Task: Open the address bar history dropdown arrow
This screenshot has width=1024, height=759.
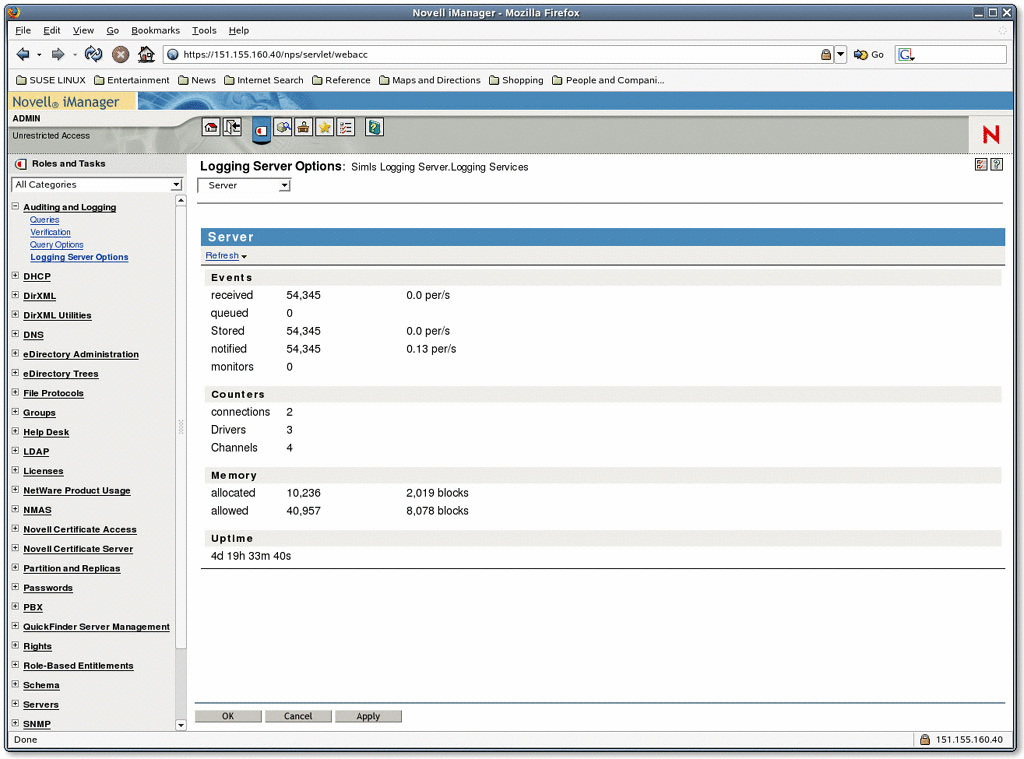Action: coord(840,55)
